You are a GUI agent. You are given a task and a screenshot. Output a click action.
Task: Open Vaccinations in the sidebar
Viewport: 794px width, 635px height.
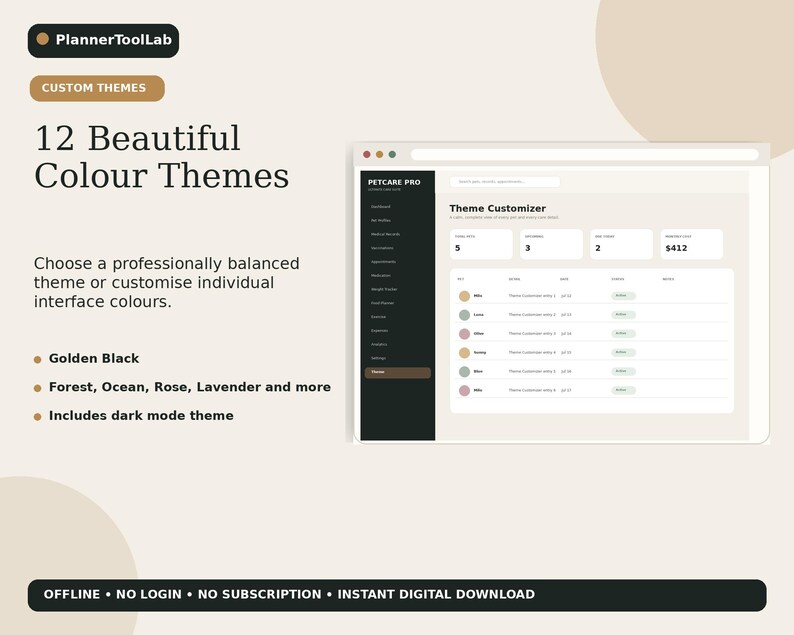pos(382,248)
